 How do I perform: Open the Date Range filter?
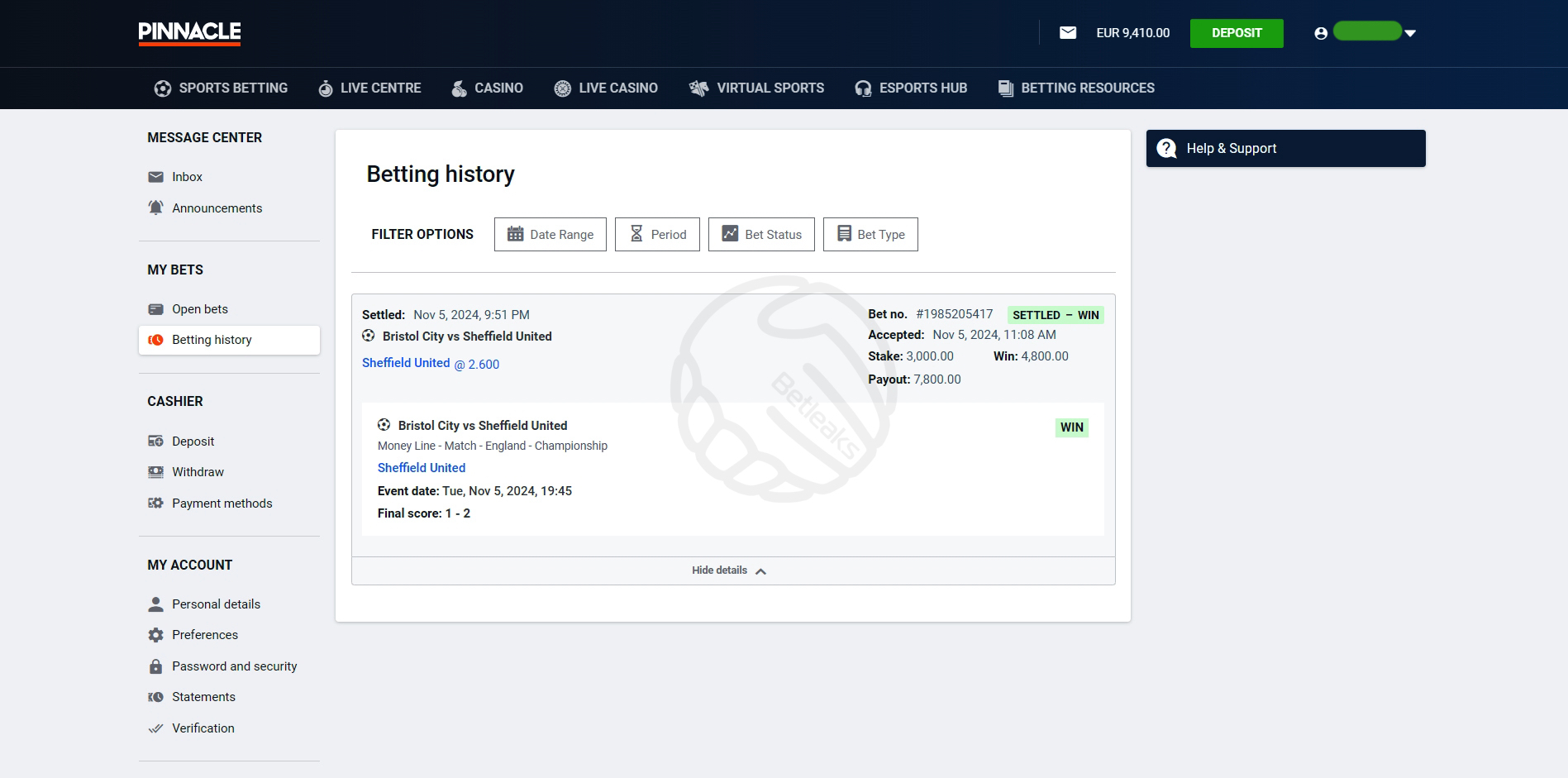coord(550,234)
